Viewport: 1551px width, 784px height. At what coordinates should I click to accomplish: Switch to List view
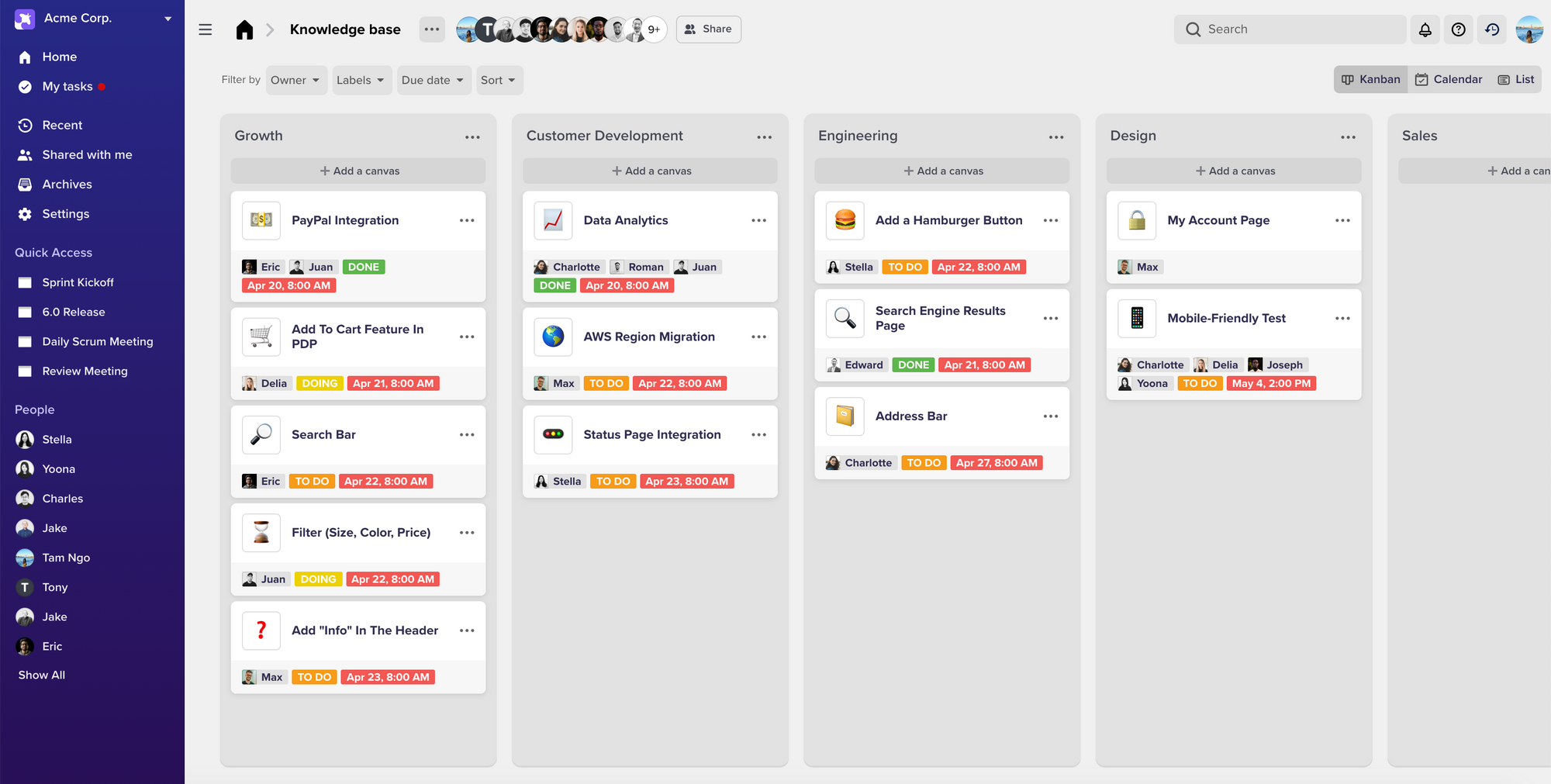(1516, 79)
